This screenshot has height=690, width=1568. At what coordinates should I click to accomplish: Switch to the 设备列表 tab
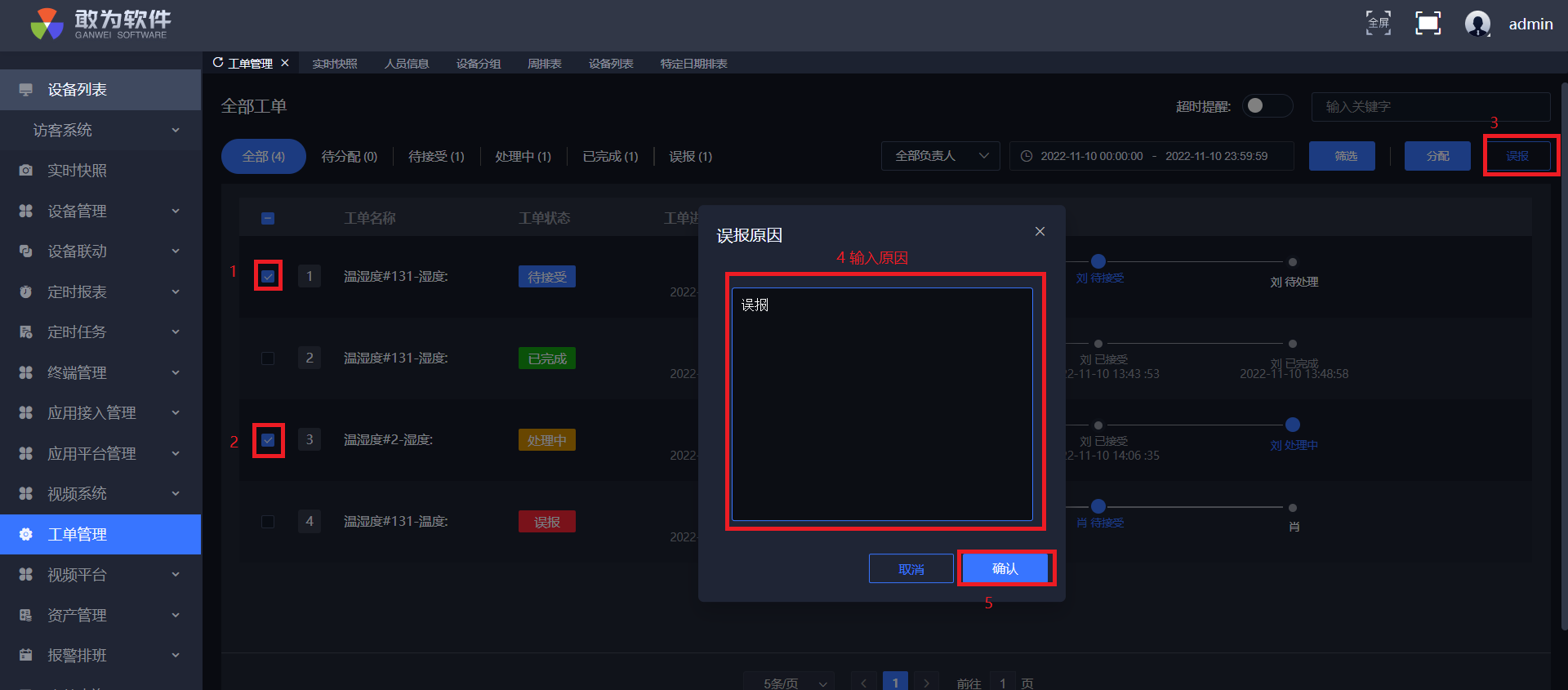tap(611, 64)
